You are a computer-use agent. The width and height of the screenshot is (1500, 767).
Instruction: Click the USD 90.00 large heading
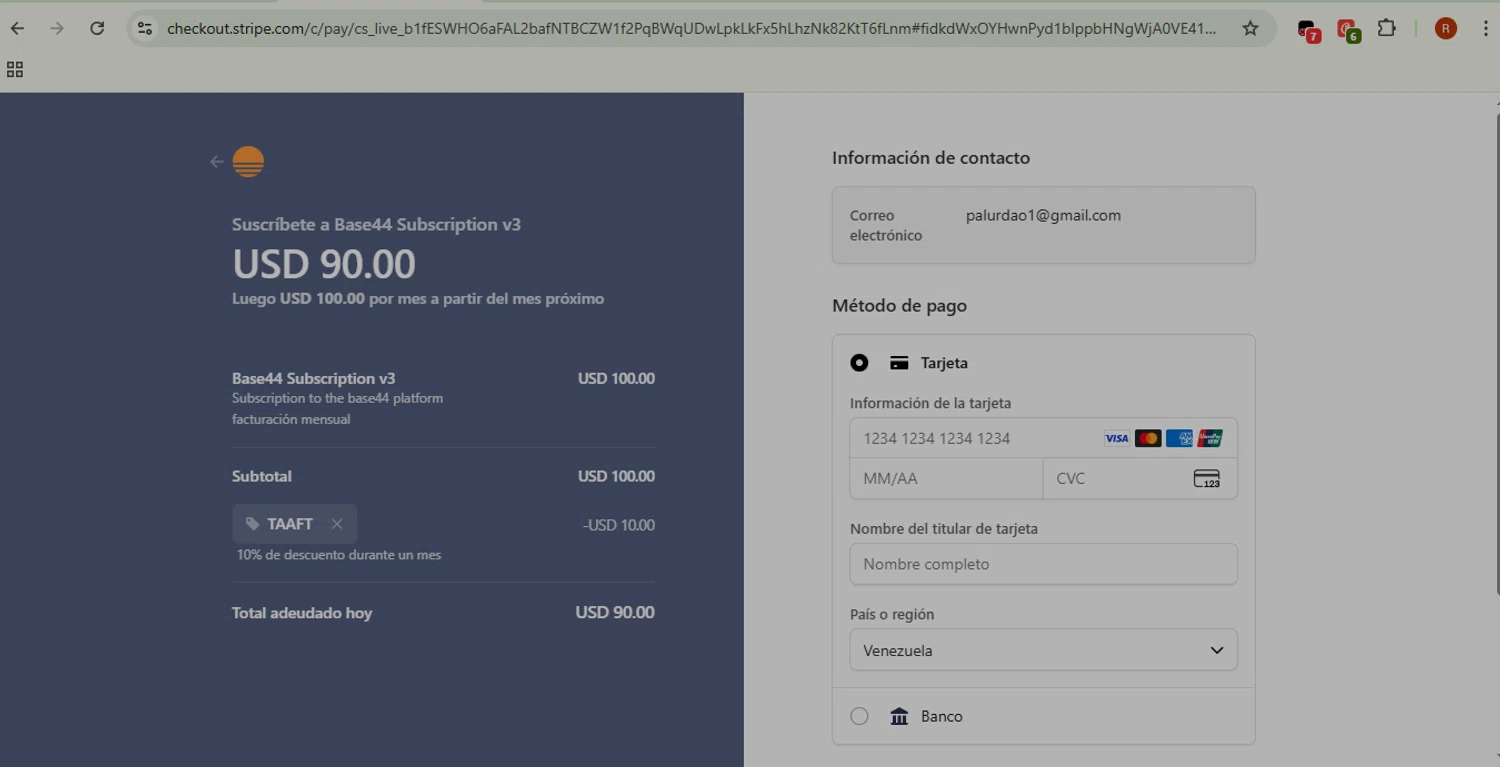pyautogui.click(x=324, y=264)
